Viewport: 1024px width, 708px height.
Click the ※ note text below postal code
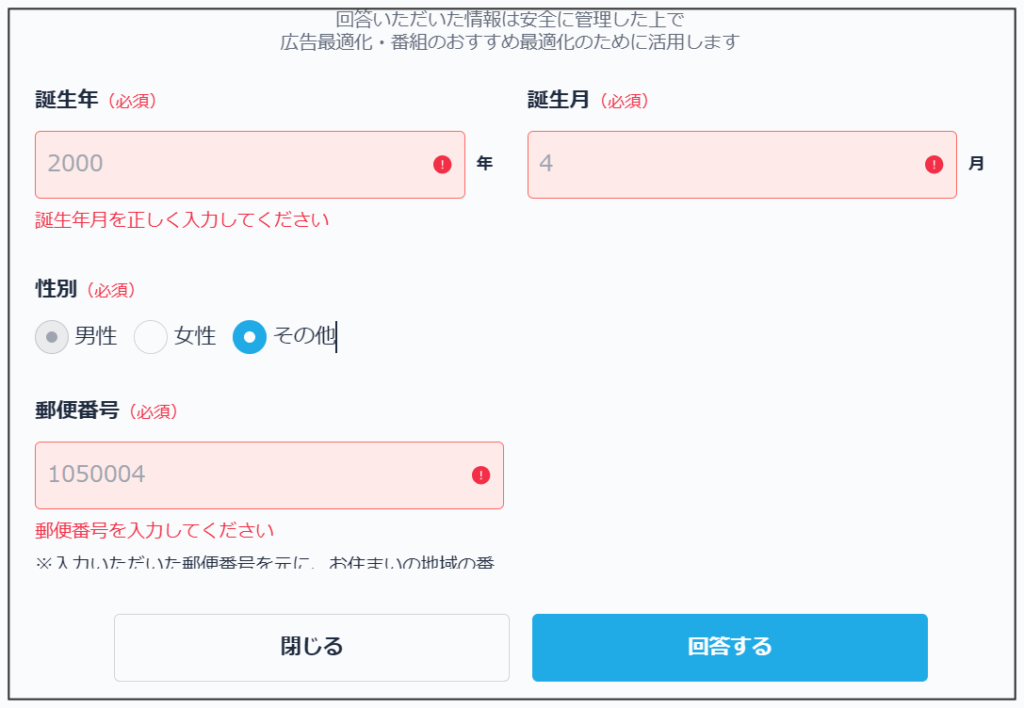(265, 563)
